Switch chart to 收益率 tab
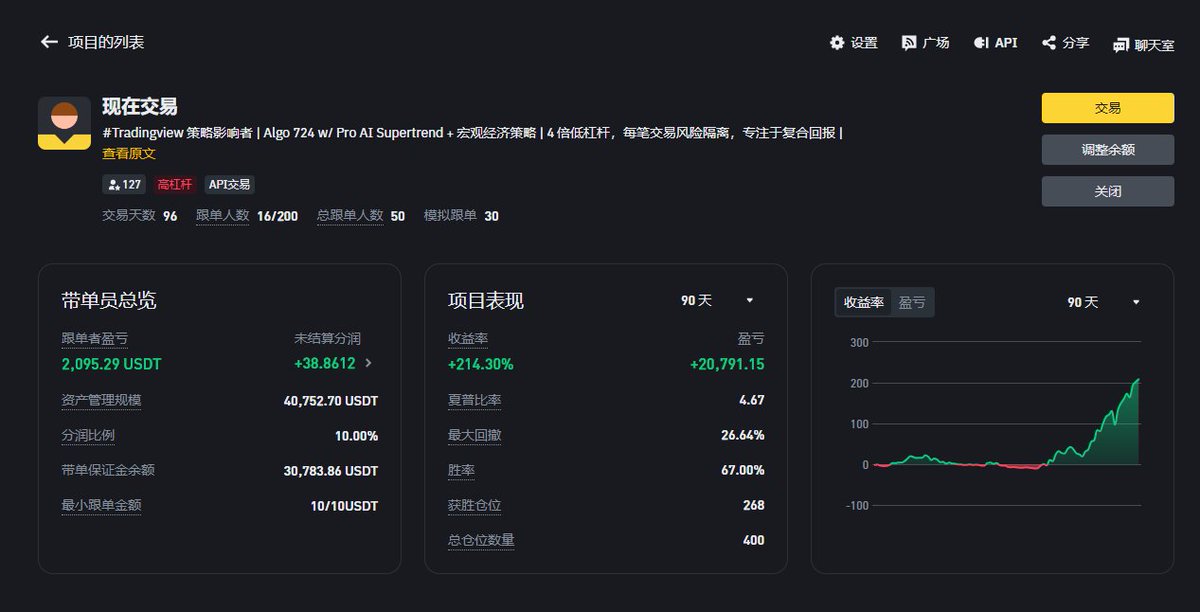1200x612 pixels. pyautogui.click(x=863, y=302)
